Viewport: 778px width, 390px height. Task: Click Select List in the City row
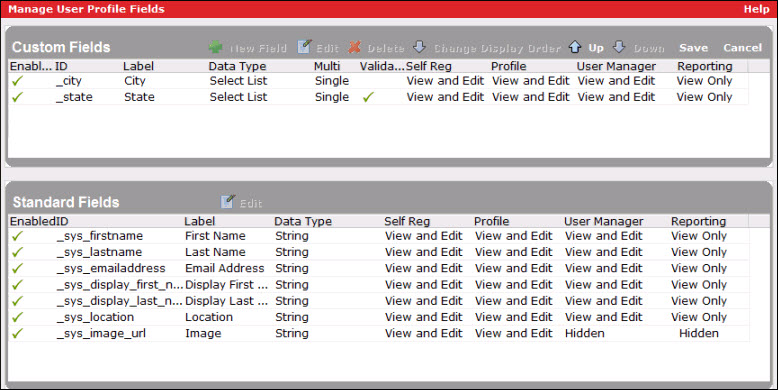coord(238,81)
